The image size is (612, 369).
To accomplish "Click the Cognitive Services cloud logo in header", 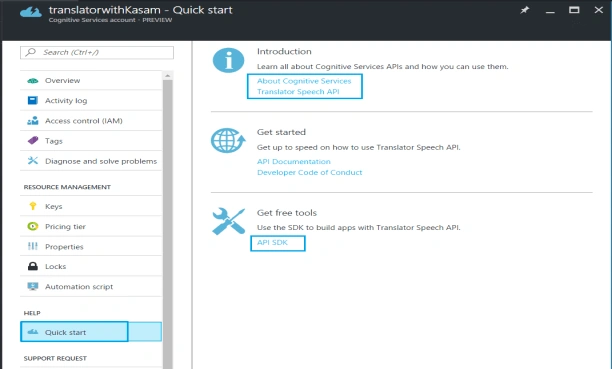I will 31,12.
